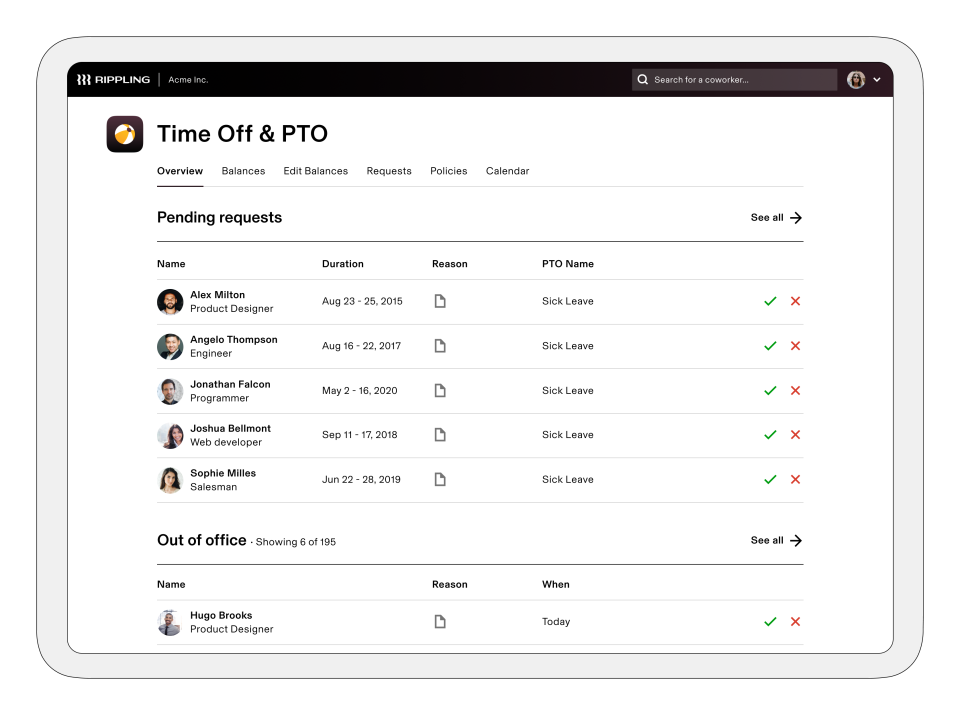View Jonathan Falcon's reason document icon

pyautogui.click(x=440, y=390)
